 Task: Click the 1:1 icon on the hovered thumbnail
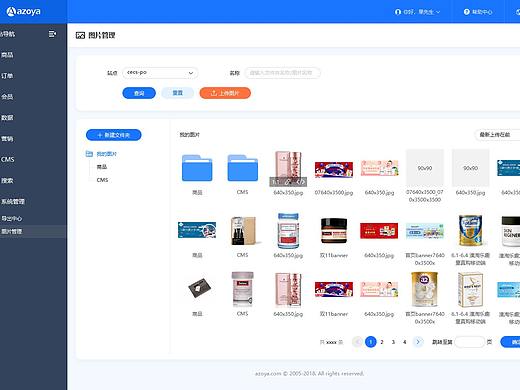pyautogui.click(x=276, y=182)
